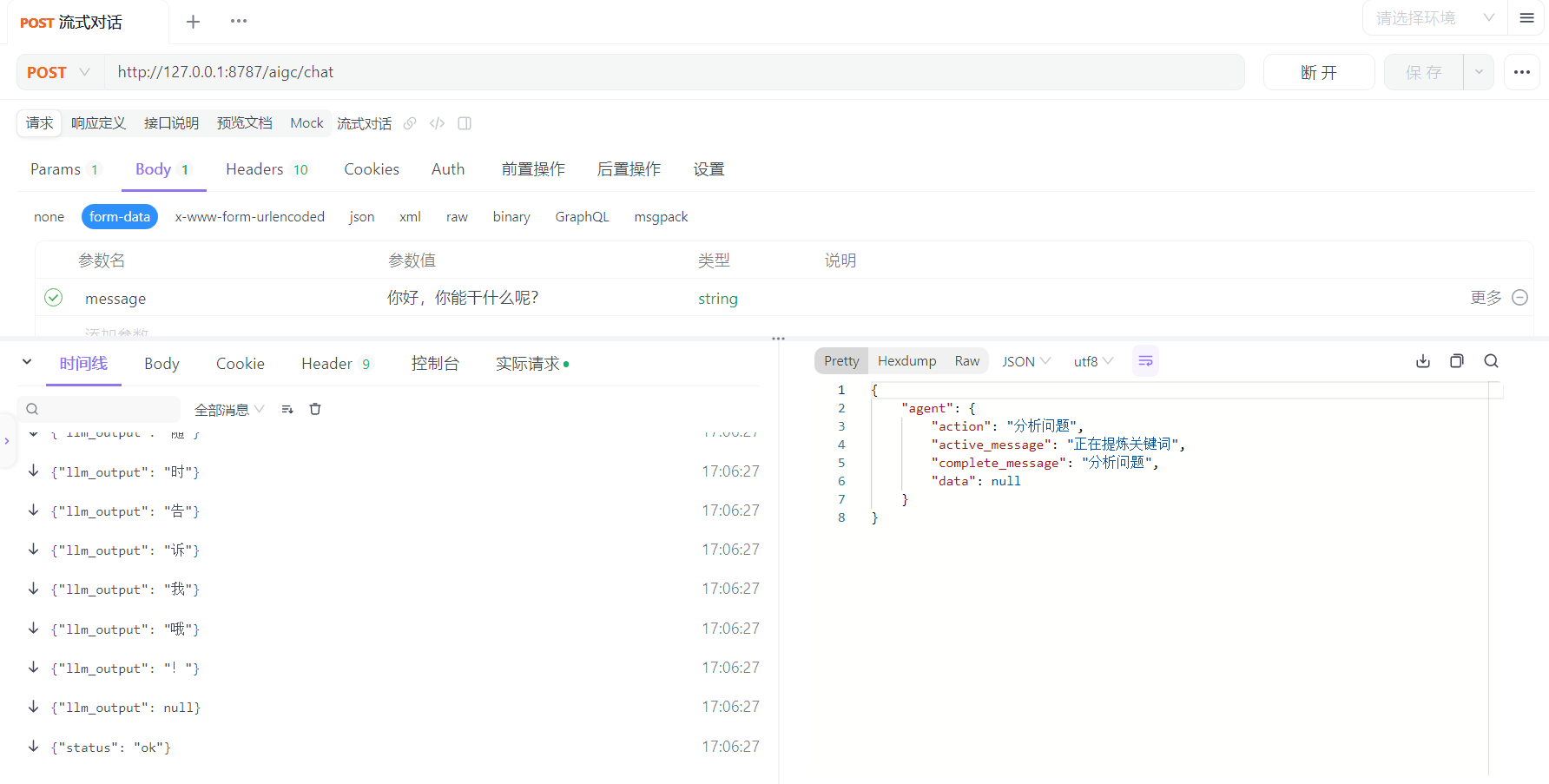Screen dimensions: 1549x784
Task: Open the 控制台 console tab
Action: pyautogui.click(x=435, y=364)
